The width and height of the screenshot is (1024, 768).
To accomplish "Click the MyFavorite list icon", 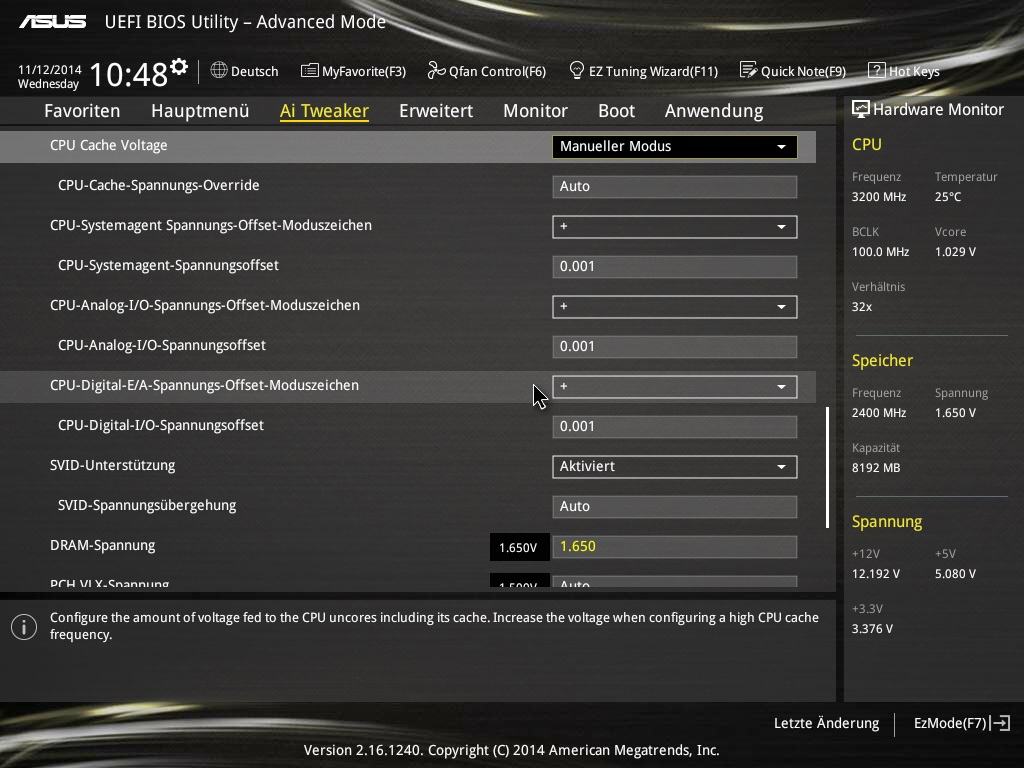I will (309, 70).
